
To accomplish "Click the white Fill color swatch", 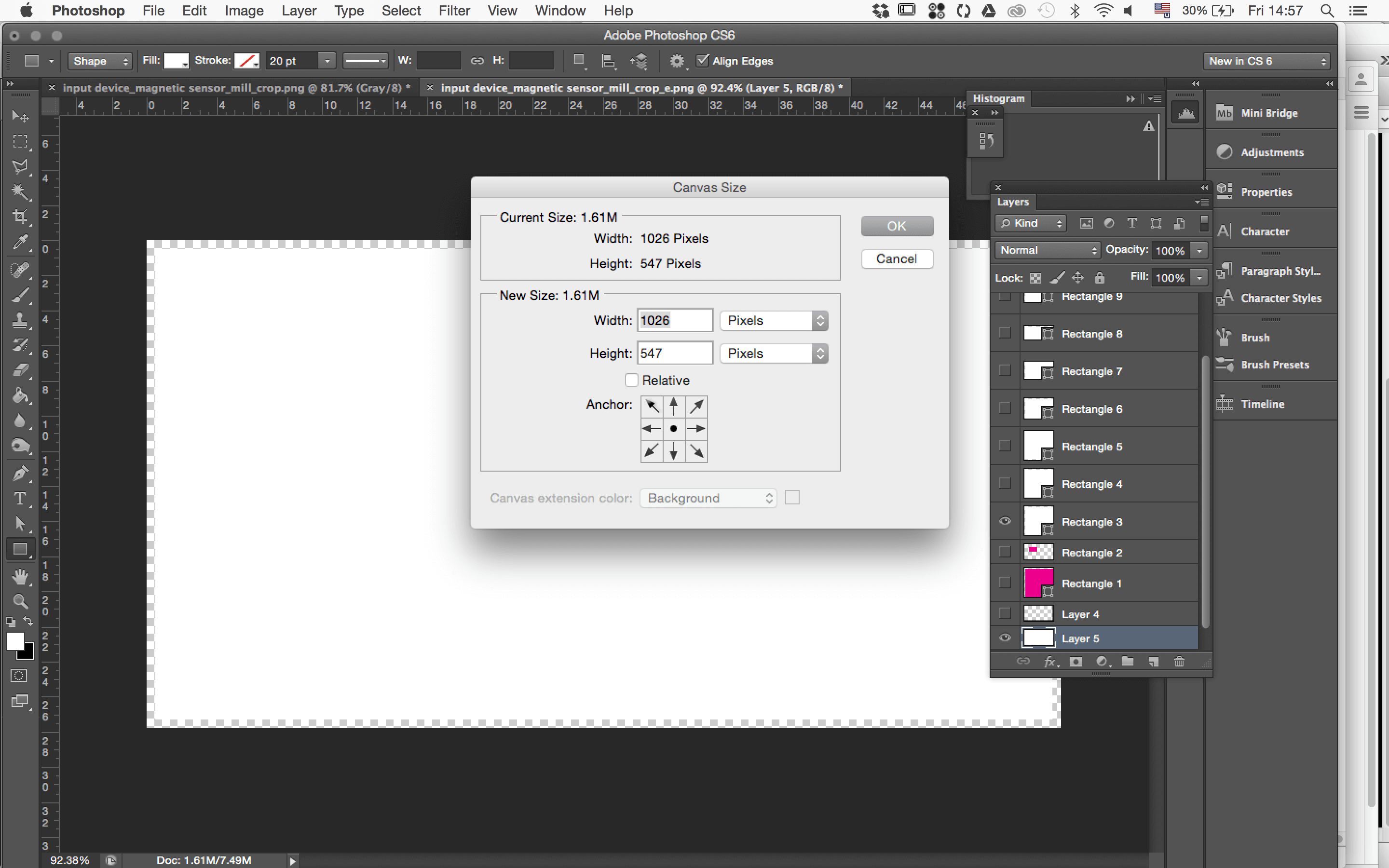I will 176,61.
